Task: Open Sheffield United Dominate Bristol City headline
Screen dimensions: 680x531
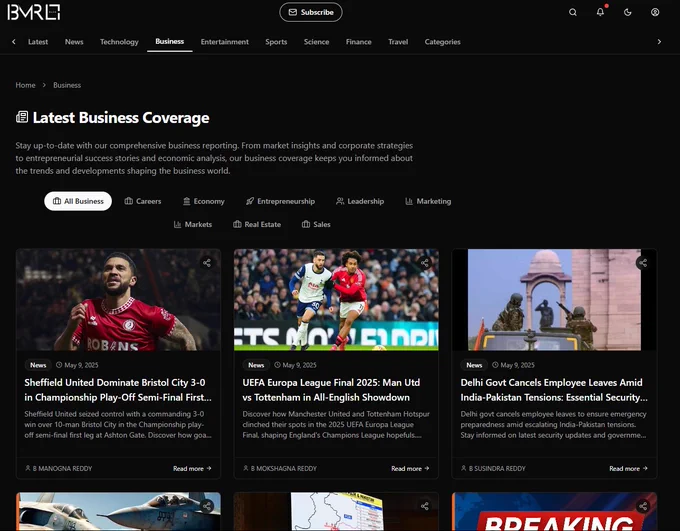Action: pyautogui.click(x=118, y=390)
